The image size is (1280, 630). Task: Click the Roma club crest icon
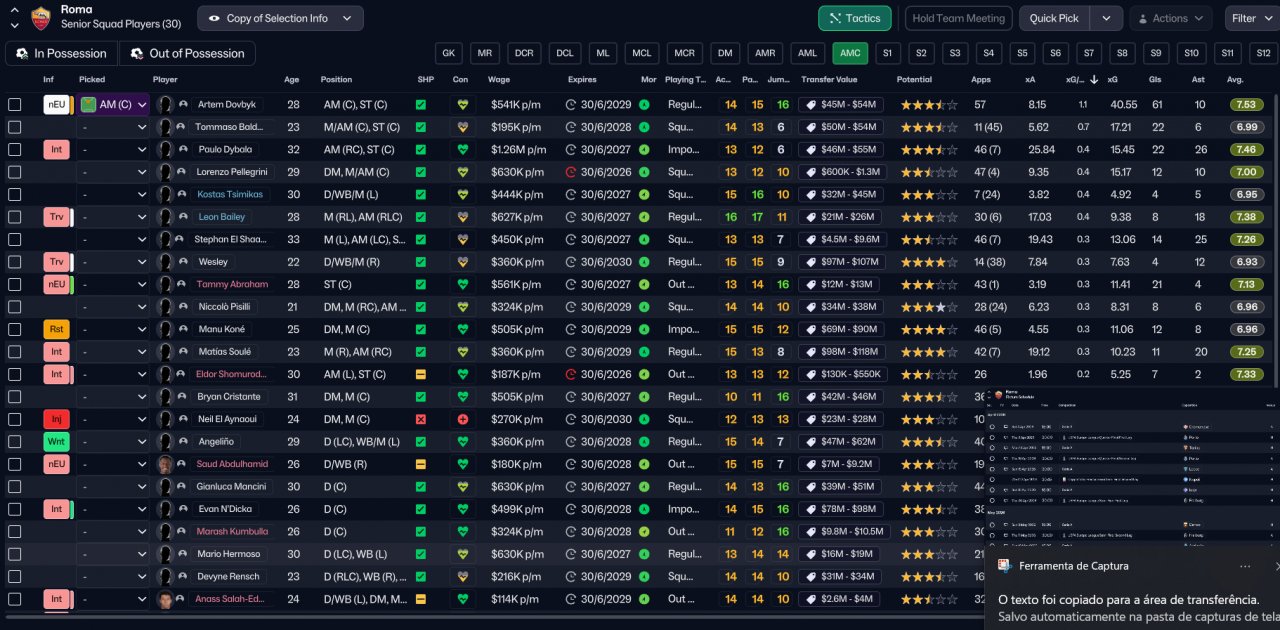coord(41,16)
